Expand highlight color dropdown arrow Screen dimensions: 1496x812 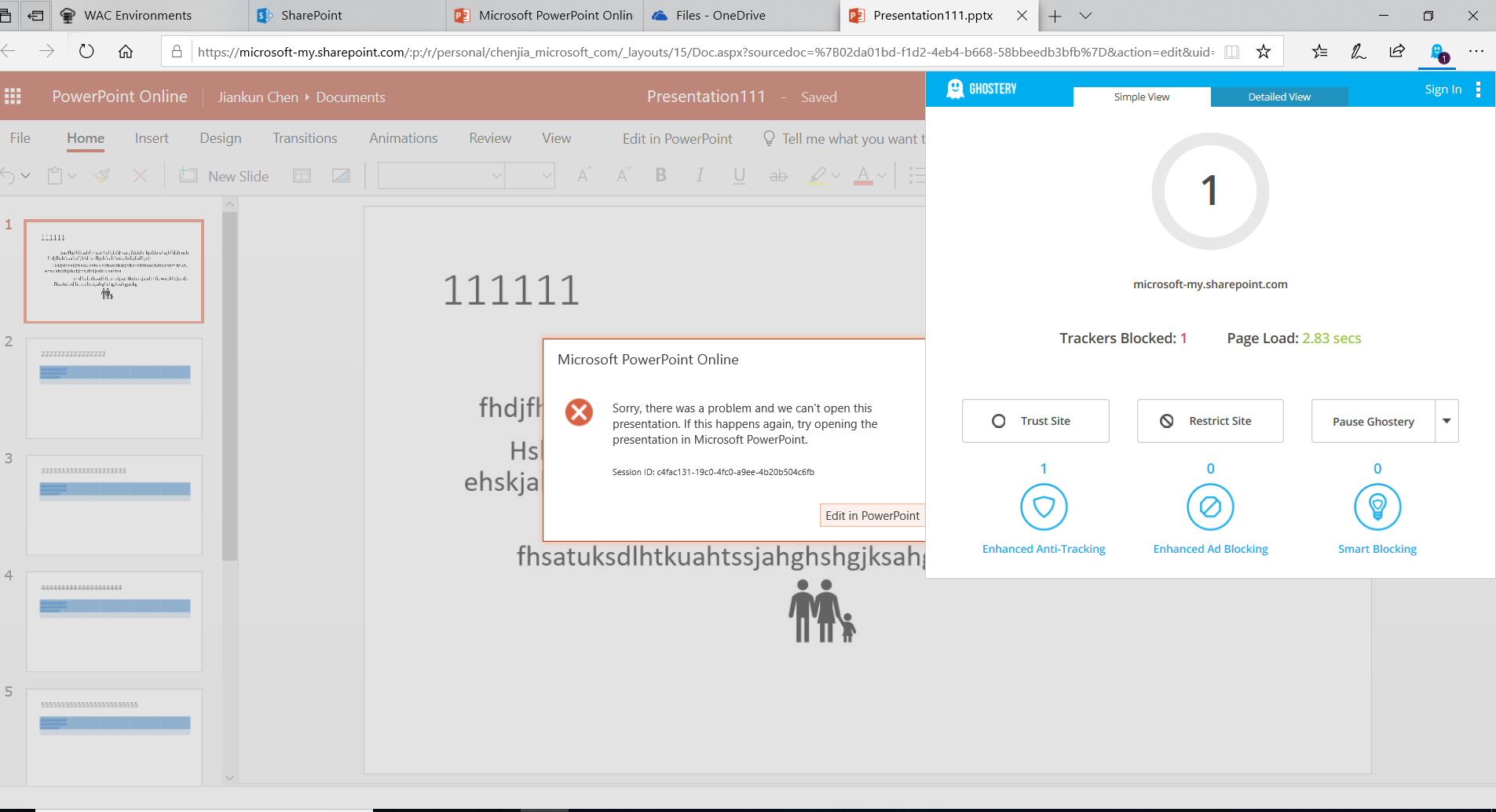coord(836,176)
